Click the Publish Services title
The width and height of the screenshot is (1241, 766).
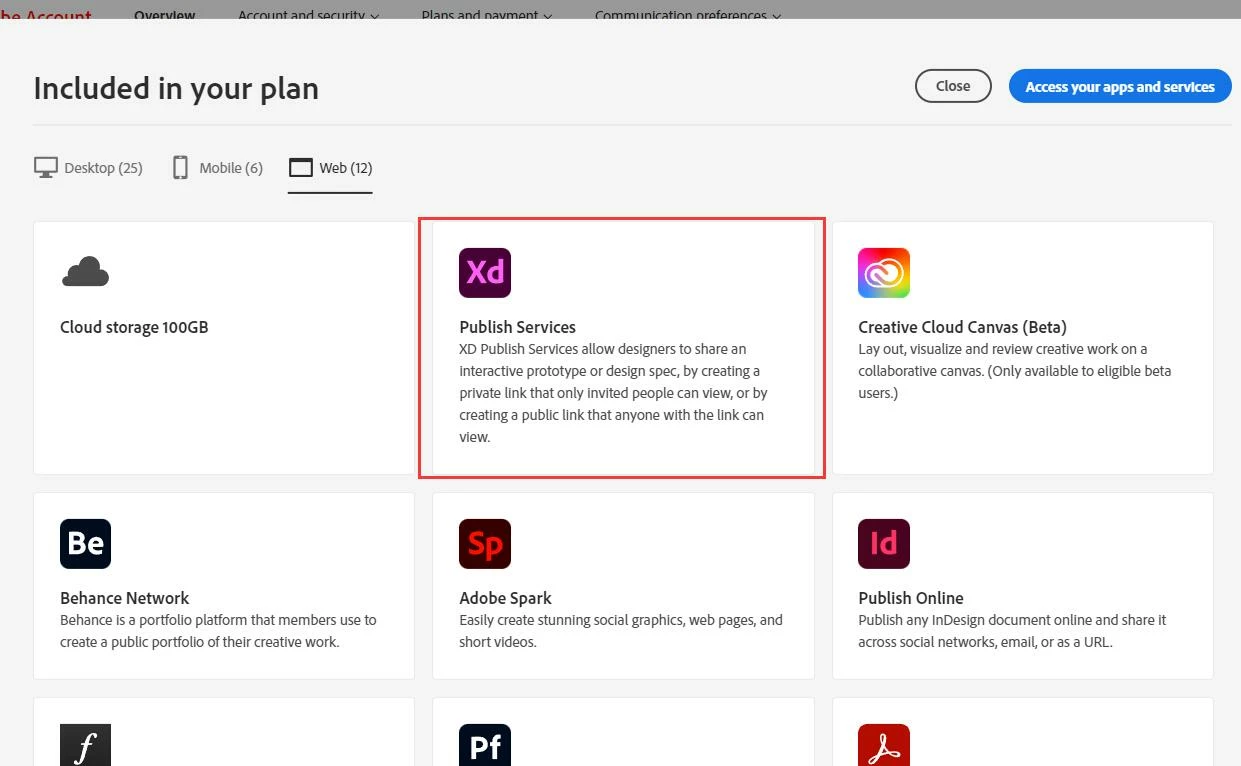tap(517, 327)
